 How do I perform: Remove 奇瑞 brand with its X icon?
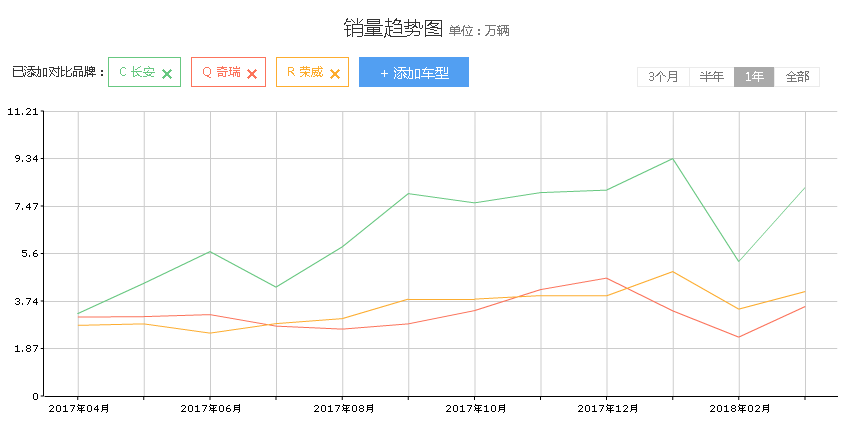click(x=252, y=73)
